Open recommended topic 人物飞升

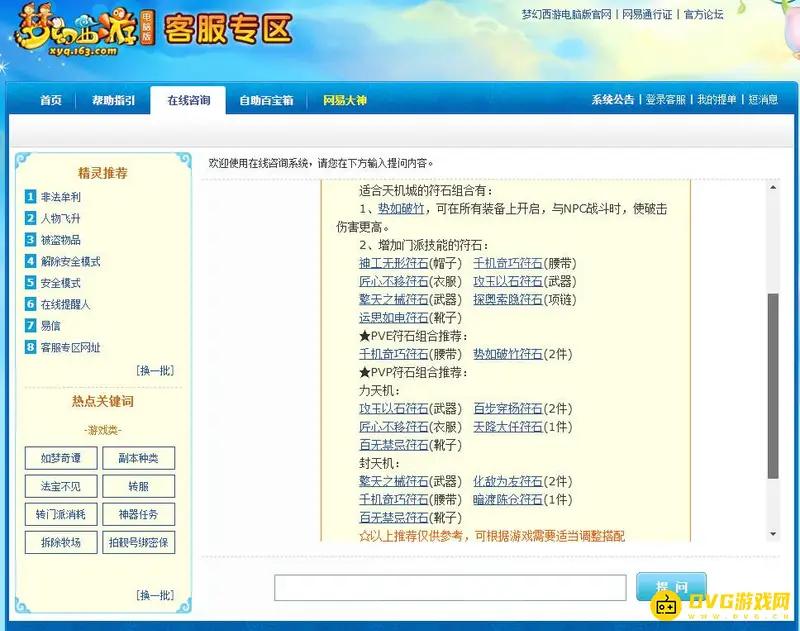pos(61,218)
